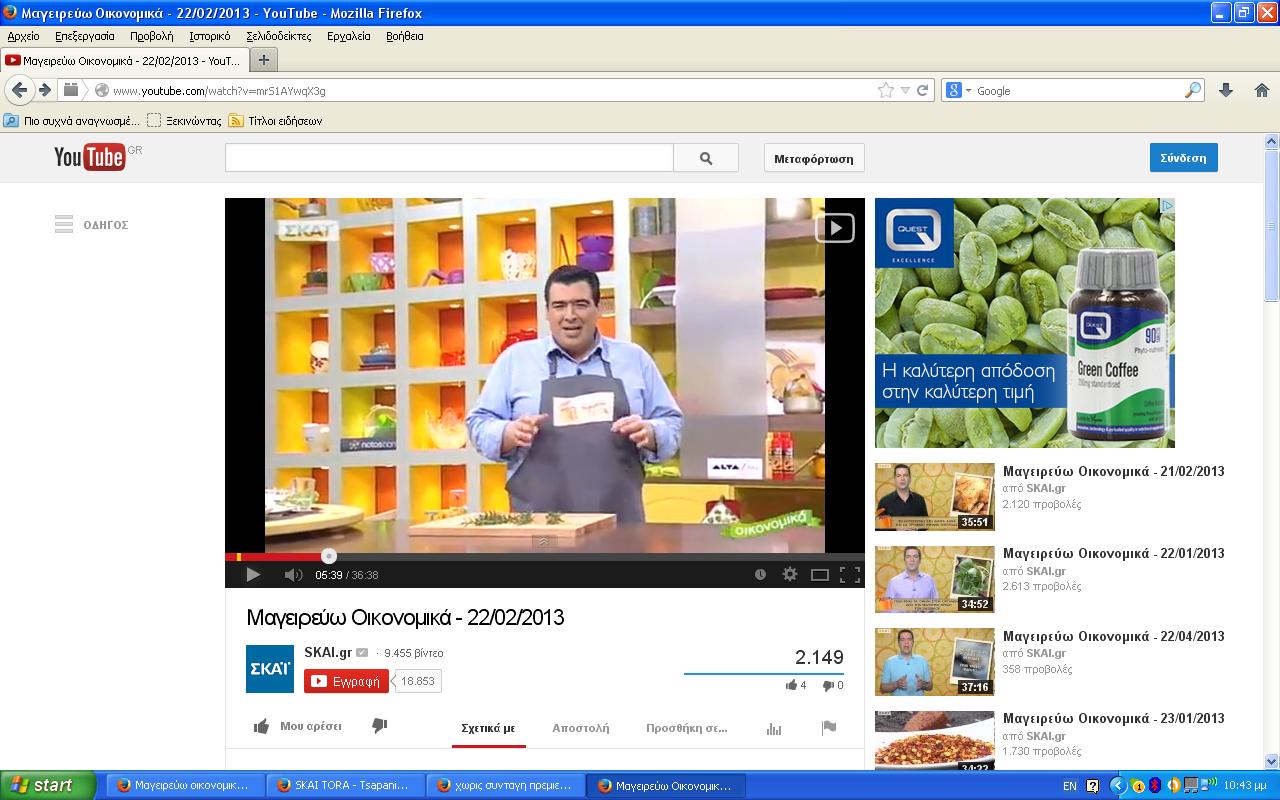Click the Watch Later clock icon
This screenshot has height=800, width=1280.
pos(760,575)
